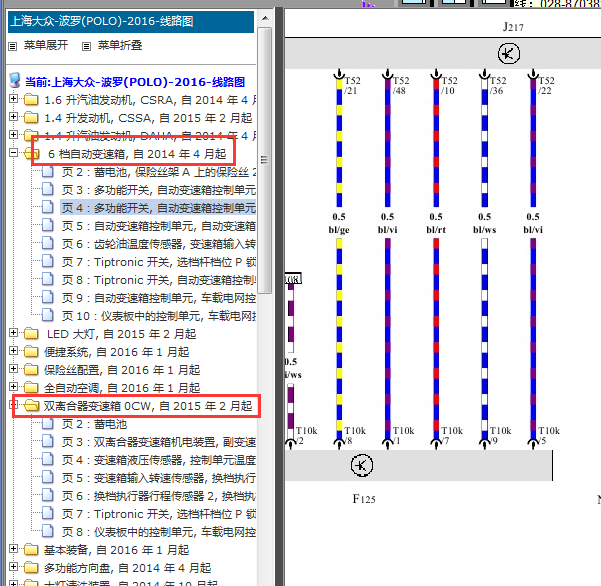601x586 pixels.
Task: Click the icon beside 菜单展开
Action: coord(13,46)
